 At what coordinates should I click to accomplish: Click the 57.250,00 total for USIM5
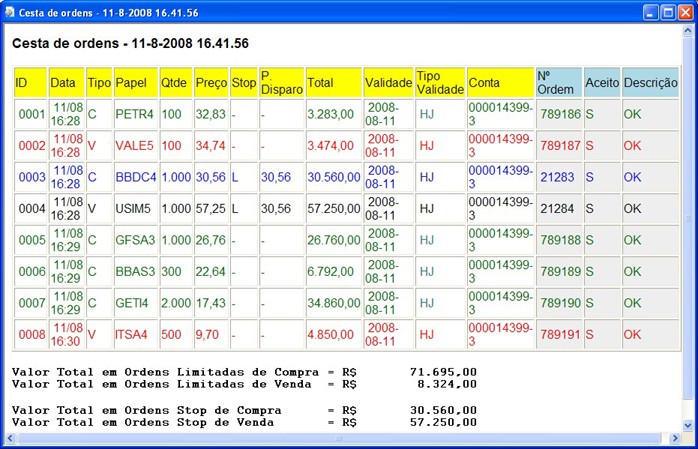coord(332,209)
